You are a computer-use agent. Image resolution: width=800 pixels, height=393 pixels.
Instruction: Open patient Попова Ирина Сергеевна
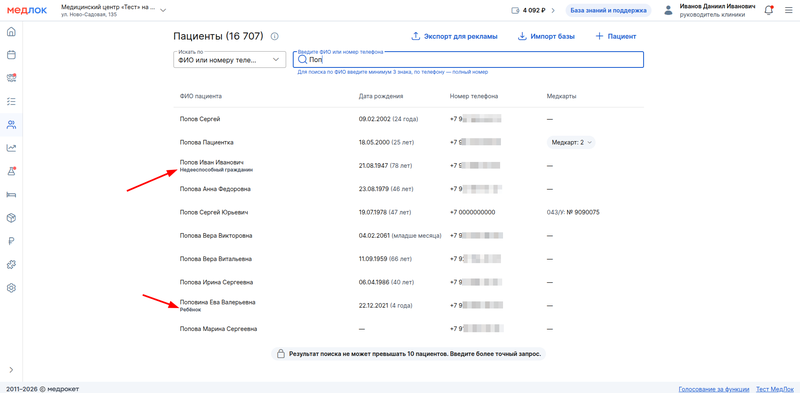[x=216, y=282]
